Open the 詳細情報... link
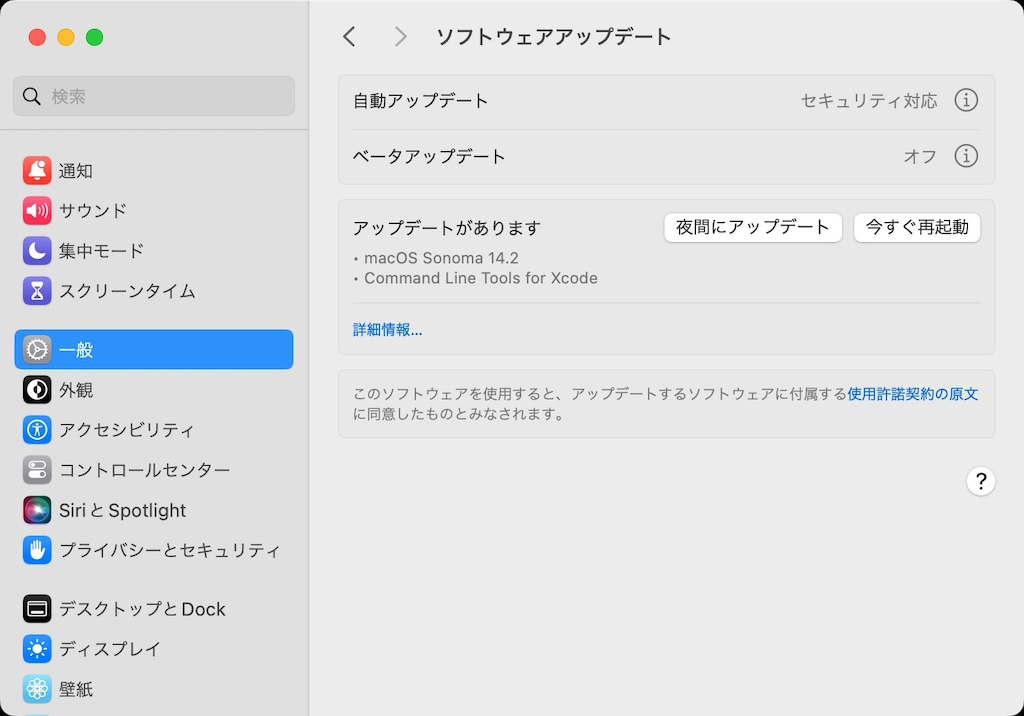Viewport: 1024px width, 716px height. 387,329
